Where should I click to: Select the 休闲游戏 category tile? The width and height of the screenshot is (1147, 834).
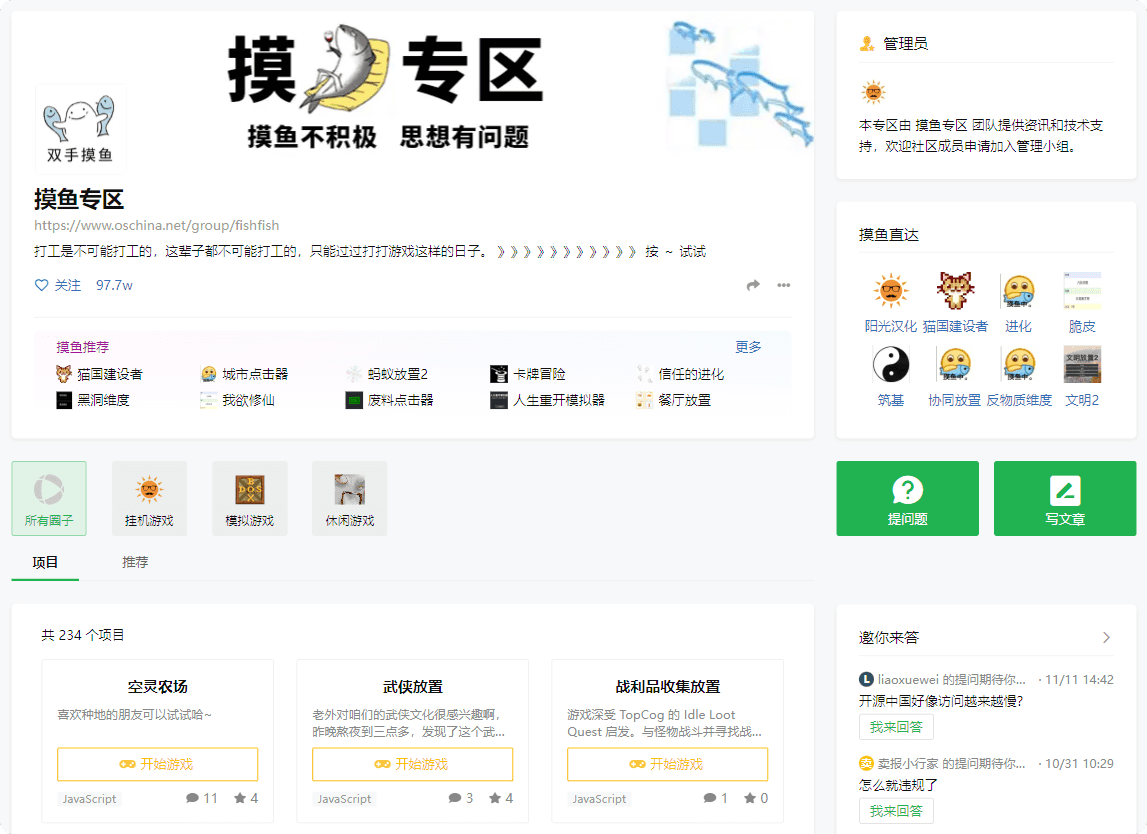click(350, 498)
